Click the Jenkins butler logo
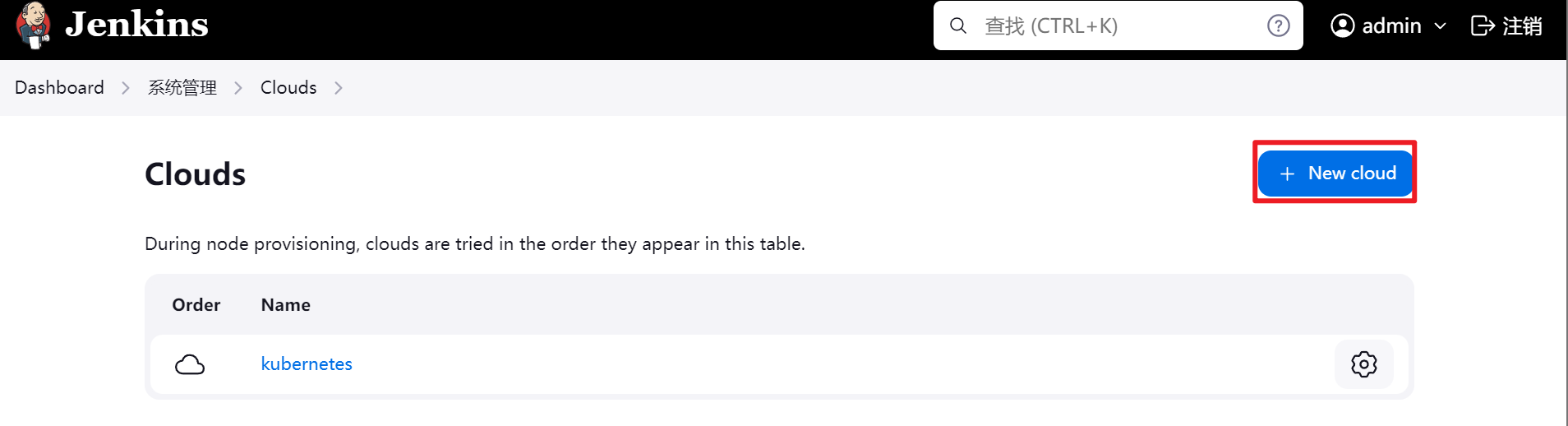Image resolution: width=1568 pixels, height=426 pixels. coord(33,25)
